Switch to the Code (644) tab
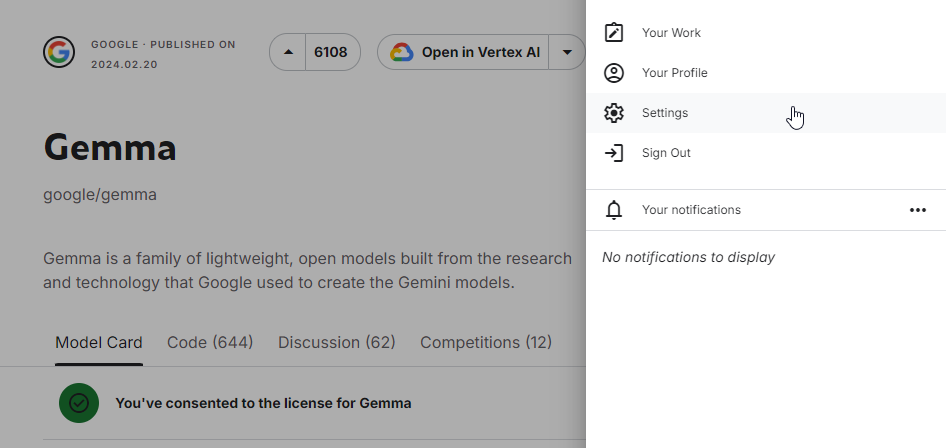Viewport: 946px width, 448px height. [x=210, y=342]
